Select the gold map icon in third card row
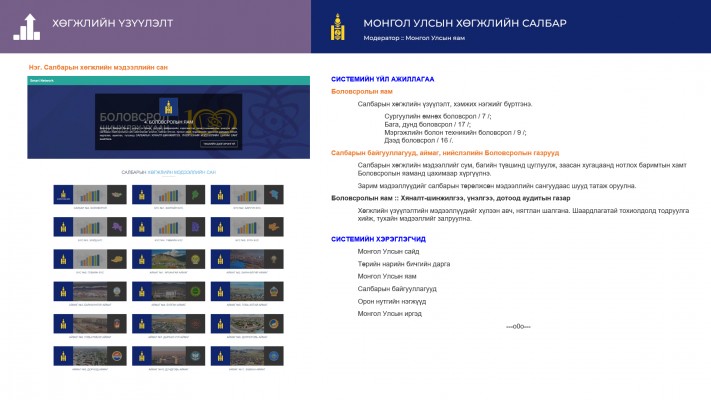 click(115, 260)
